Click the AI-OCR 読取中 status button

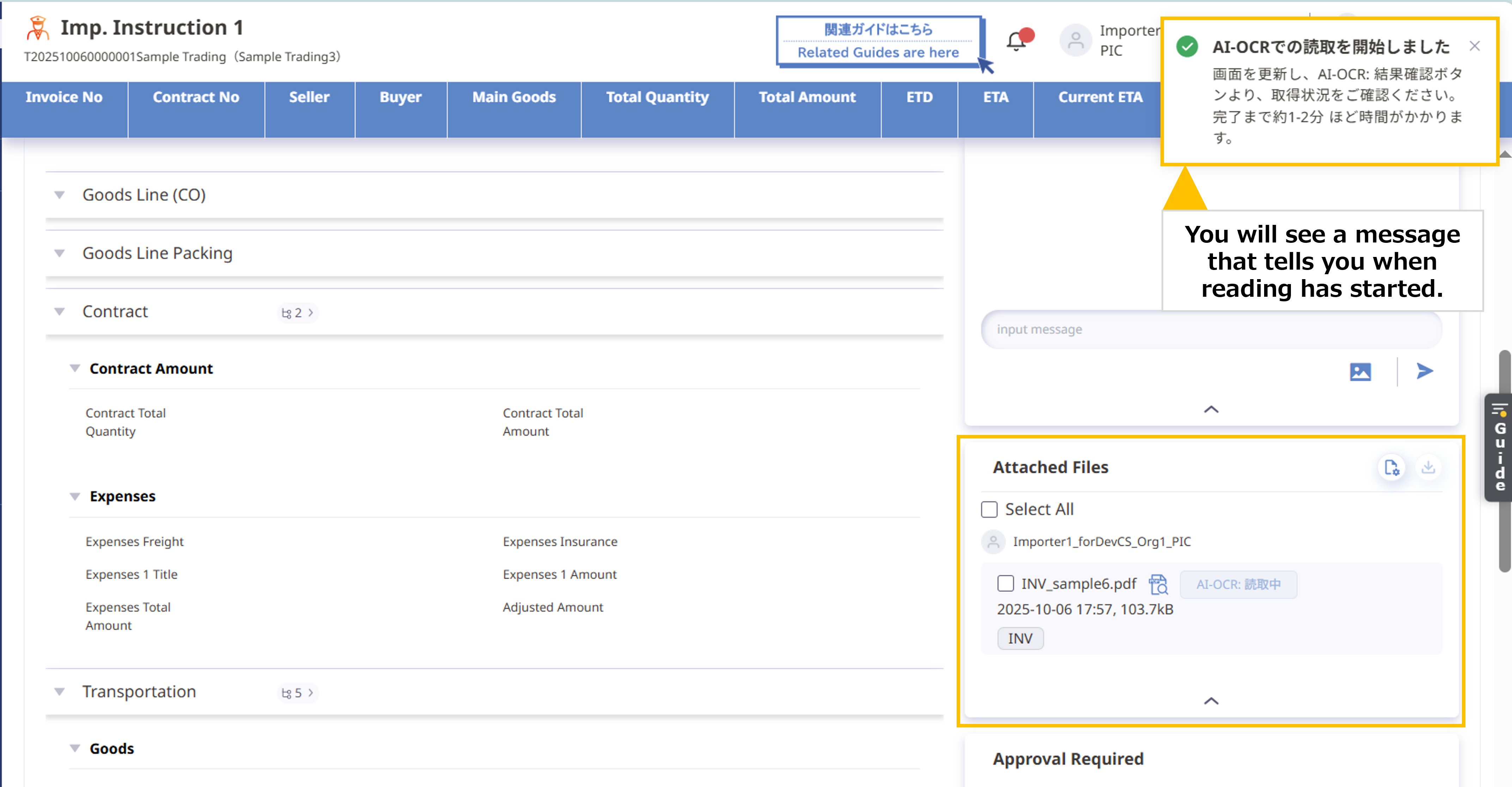tap(1238, 585)
